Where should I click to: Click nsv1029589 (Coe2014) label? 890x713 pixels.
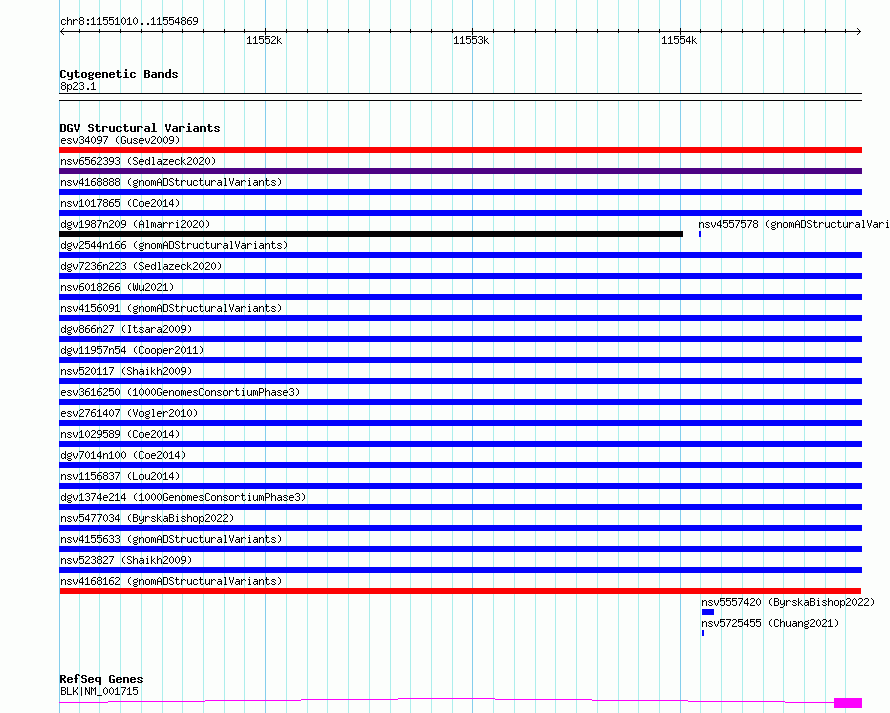click(x=120, y=434)
